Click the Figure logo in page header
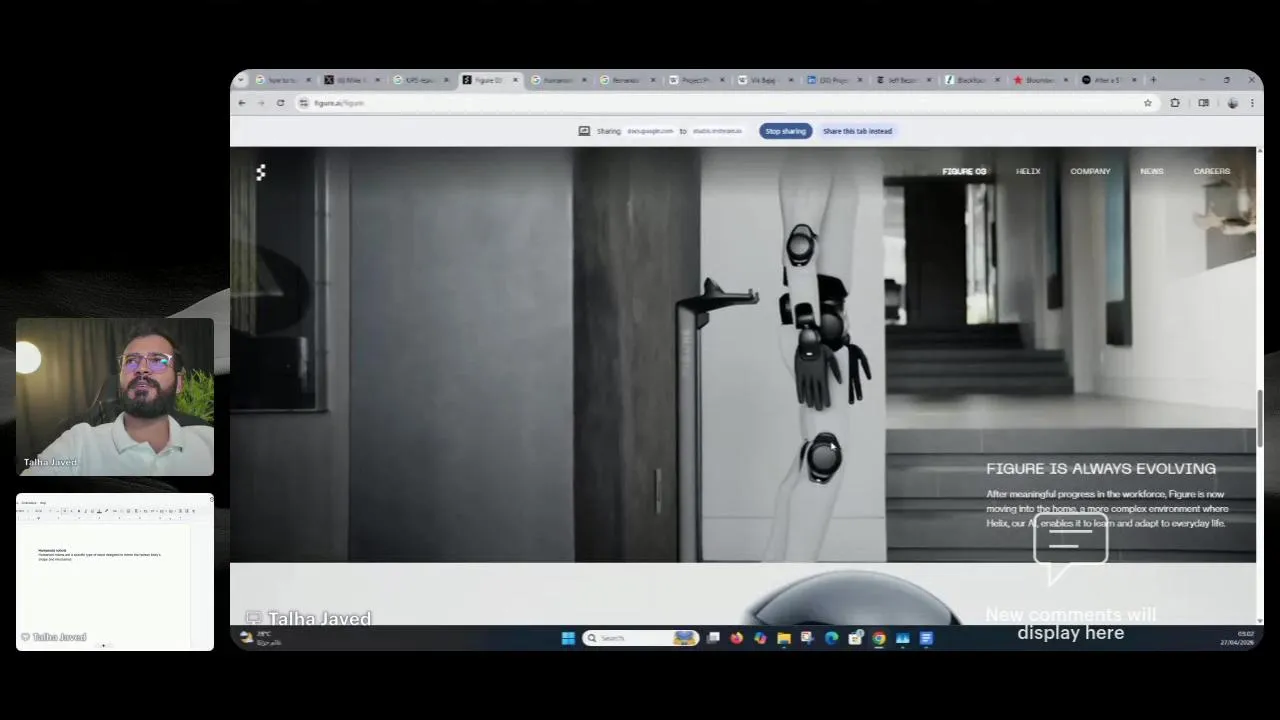 [x=261, y=173]
